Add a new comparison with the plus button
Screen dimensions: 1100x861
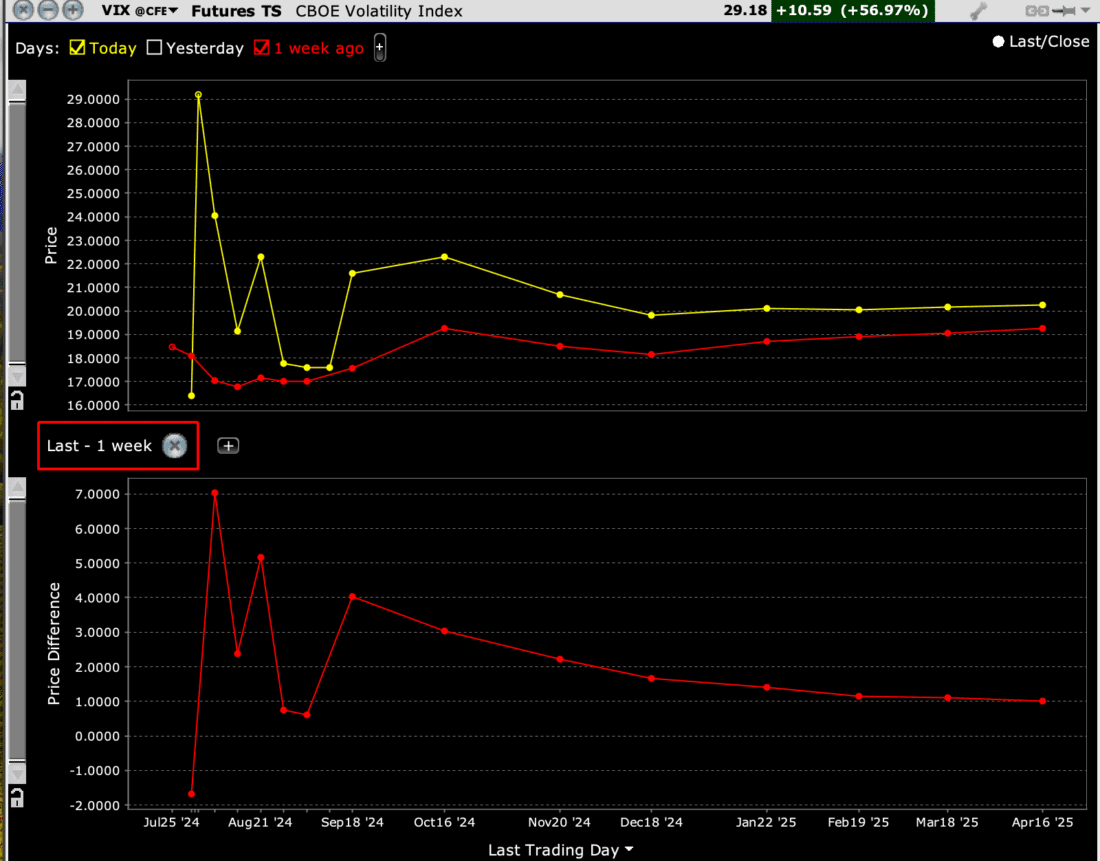(228, 446)
